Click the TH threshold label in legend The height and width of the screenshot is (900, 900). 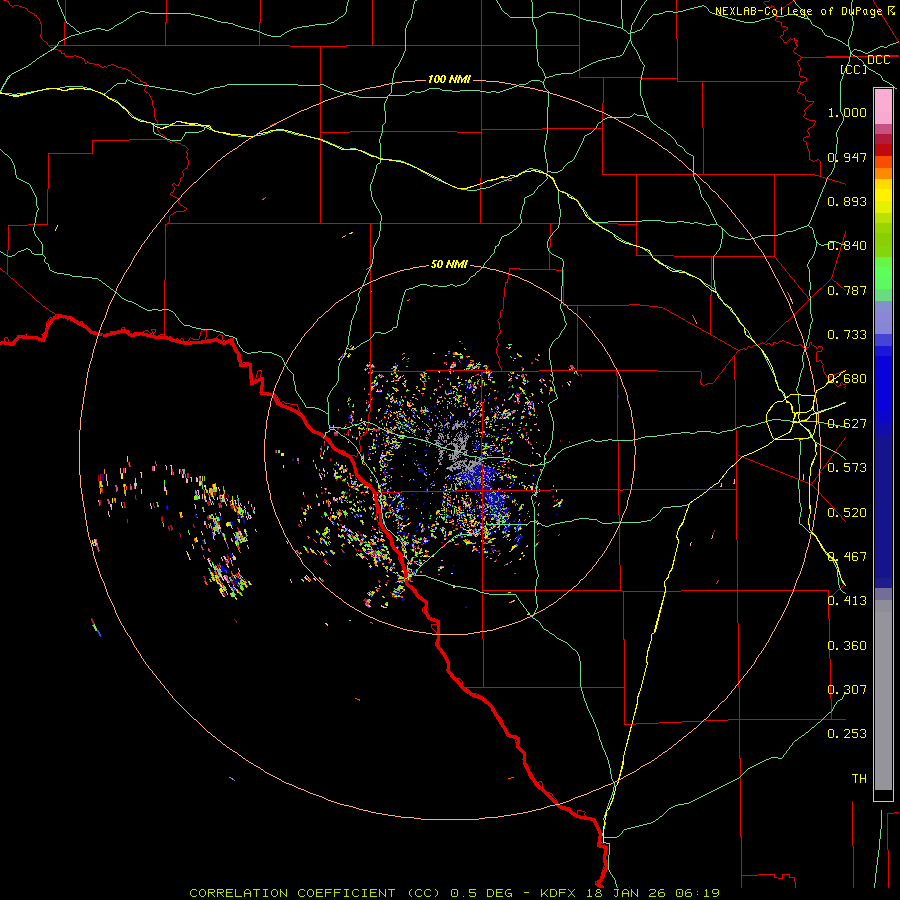859,779
